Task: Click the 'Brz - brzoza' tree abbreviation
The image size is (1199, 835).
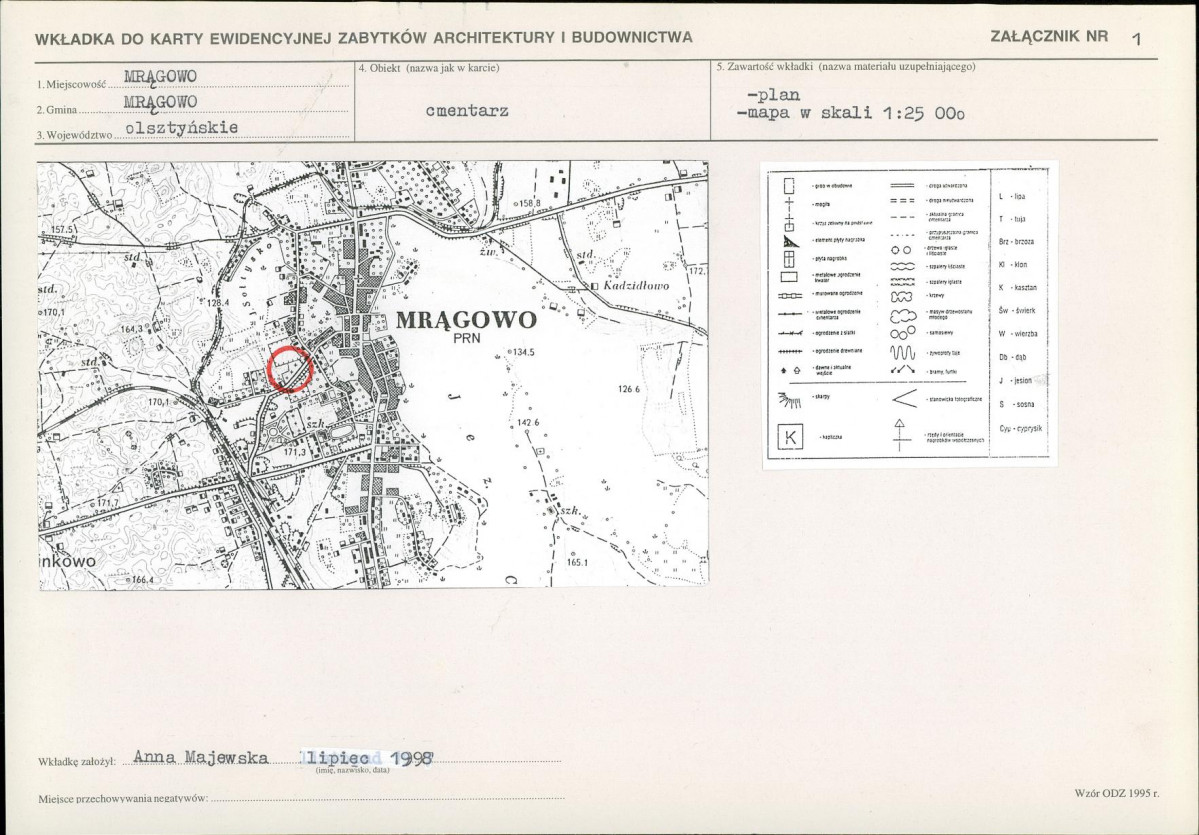Action: [1016, 242]
